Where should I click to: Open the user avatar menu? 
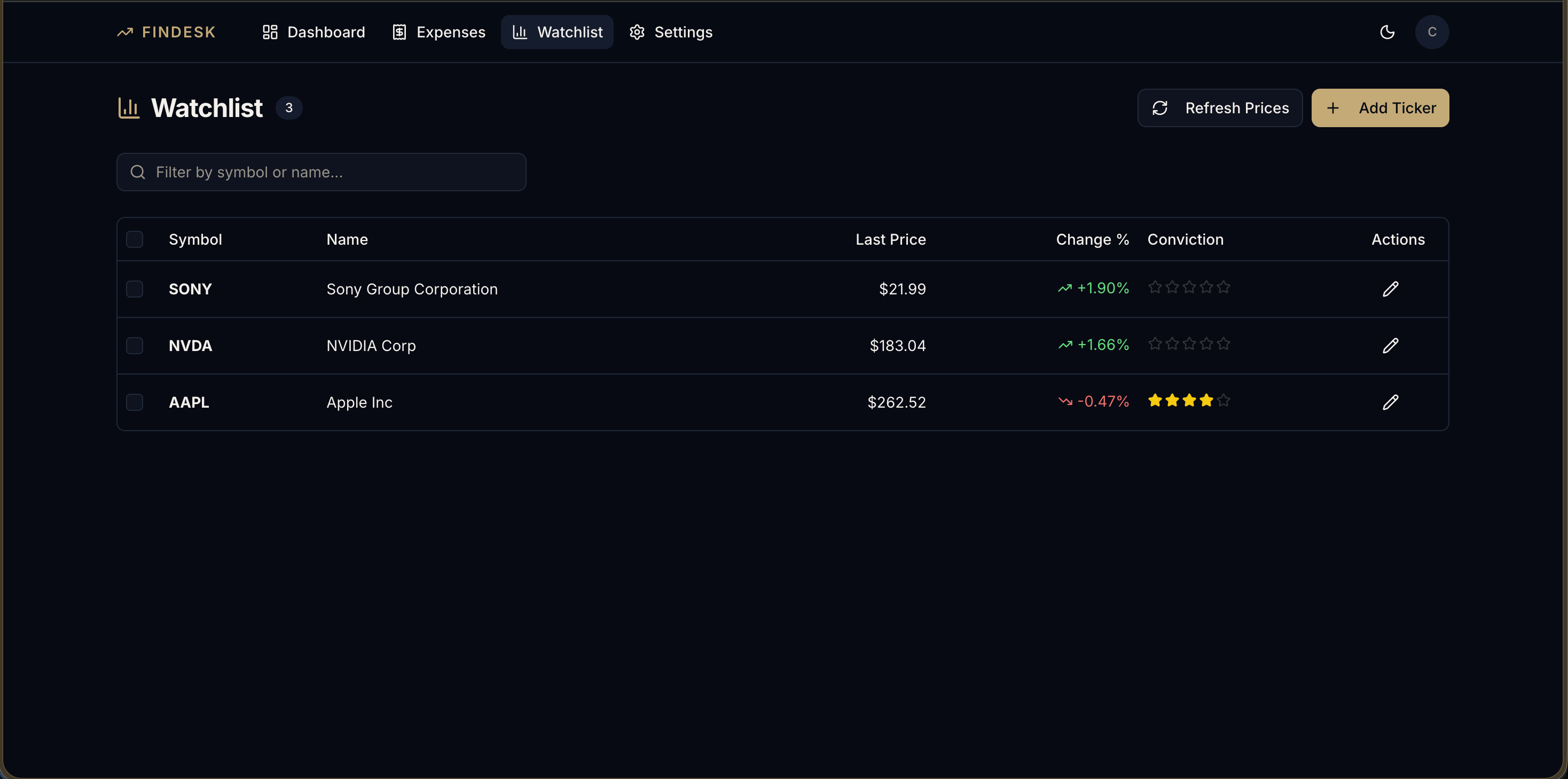(x=1432, y=32)
